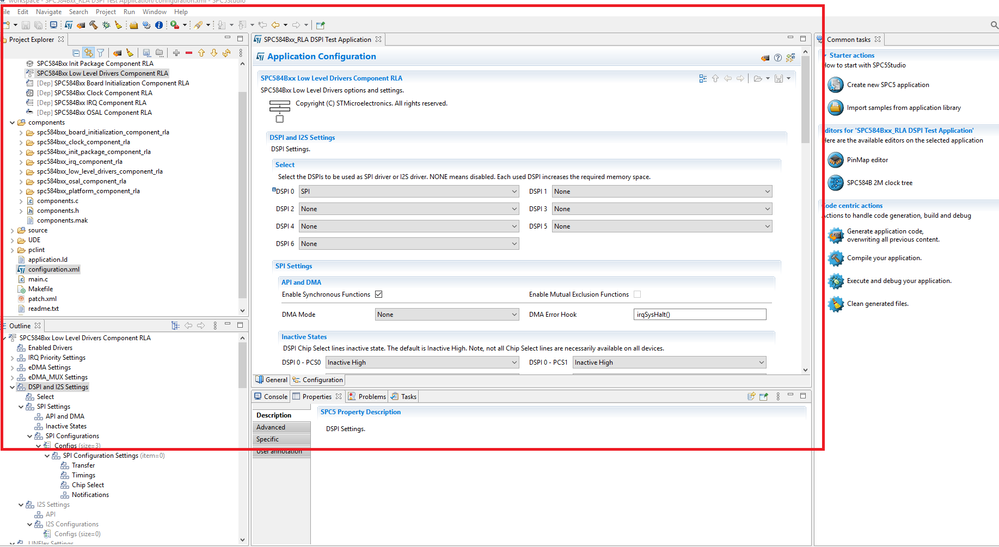This screenshot has width=999, height=547.
Task: Open the Navigate menu
Action: [48, 11]
